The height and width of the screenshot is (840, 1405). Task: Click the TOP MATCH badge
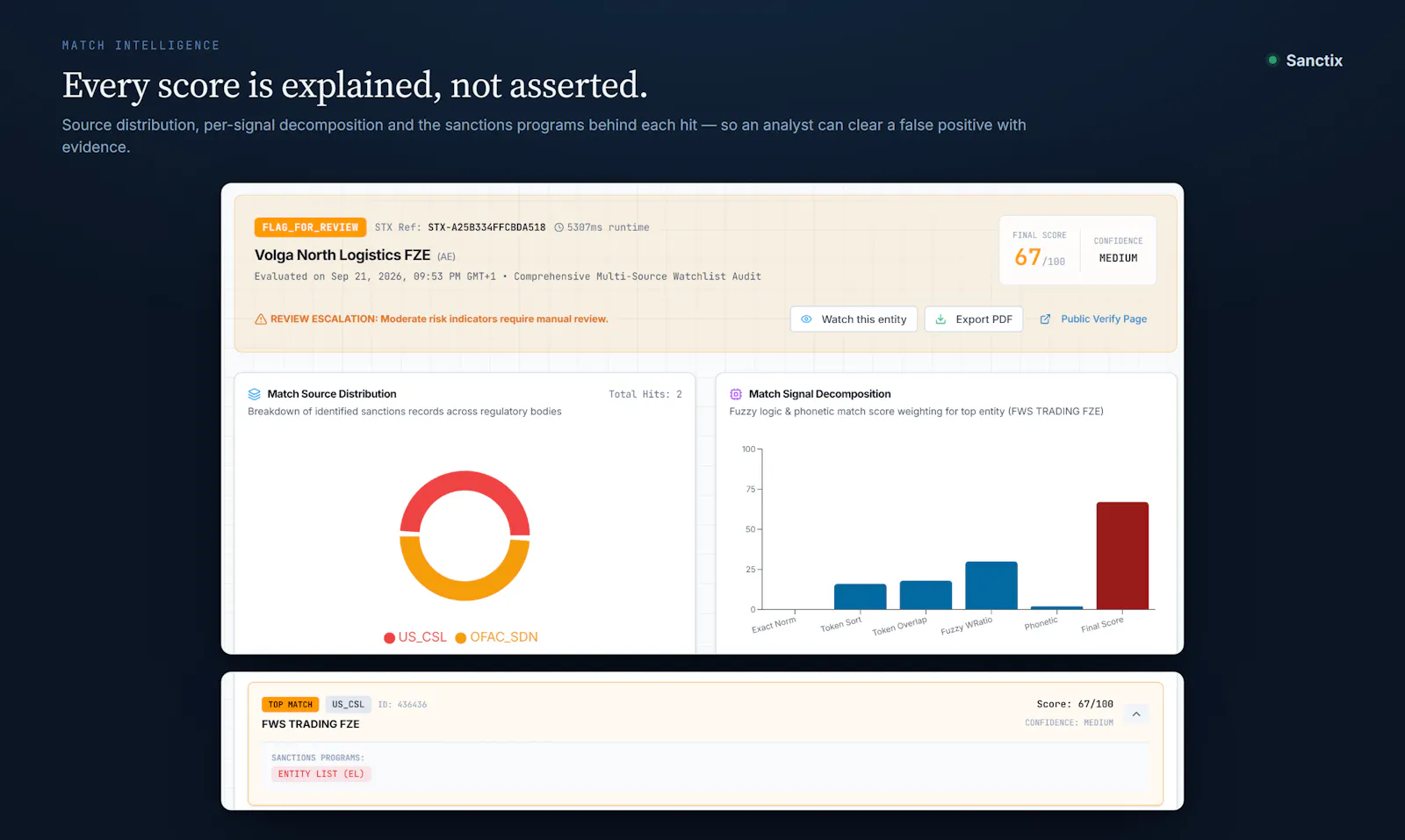[x=290, y=705]
